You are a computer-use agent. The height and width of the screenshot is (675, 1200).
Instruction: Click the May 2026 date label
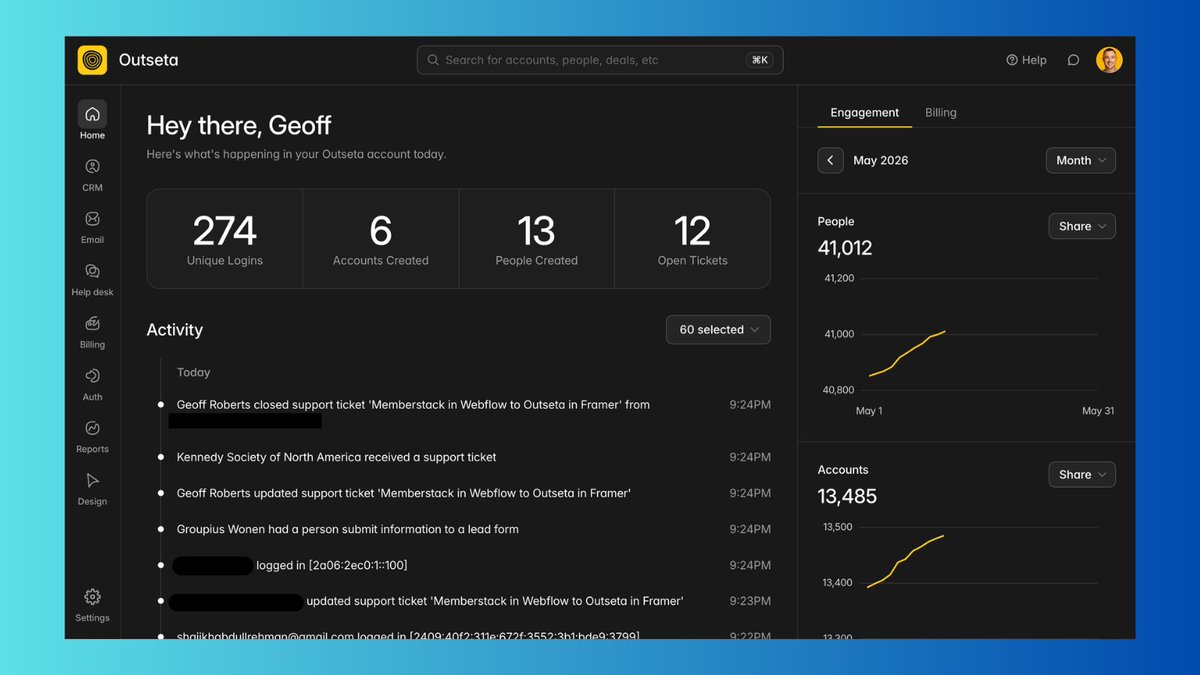point(881,160)
